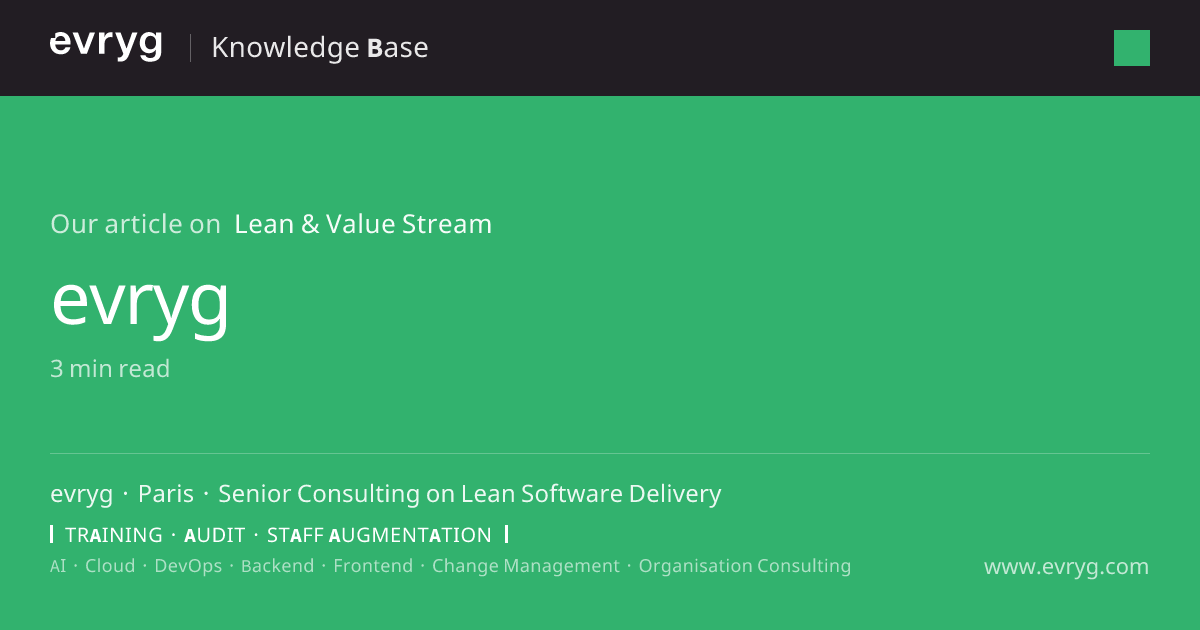The height and width of the screenshot is (630, 1200).
Task: Open the Knowledge Base header link
Action: (320, 48)
